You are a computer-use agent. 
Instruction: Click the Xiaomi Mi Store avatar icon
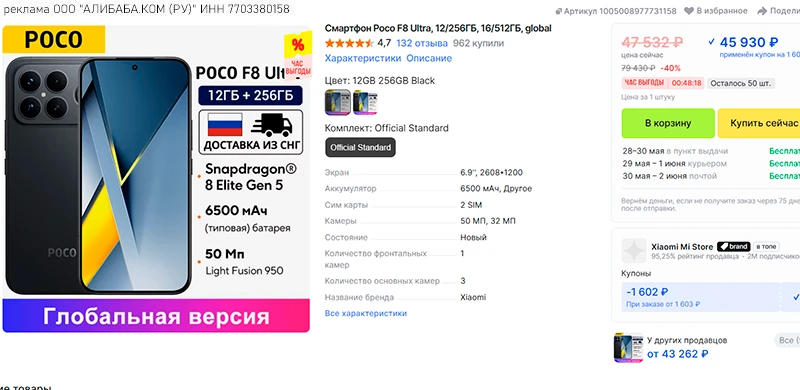634,251
